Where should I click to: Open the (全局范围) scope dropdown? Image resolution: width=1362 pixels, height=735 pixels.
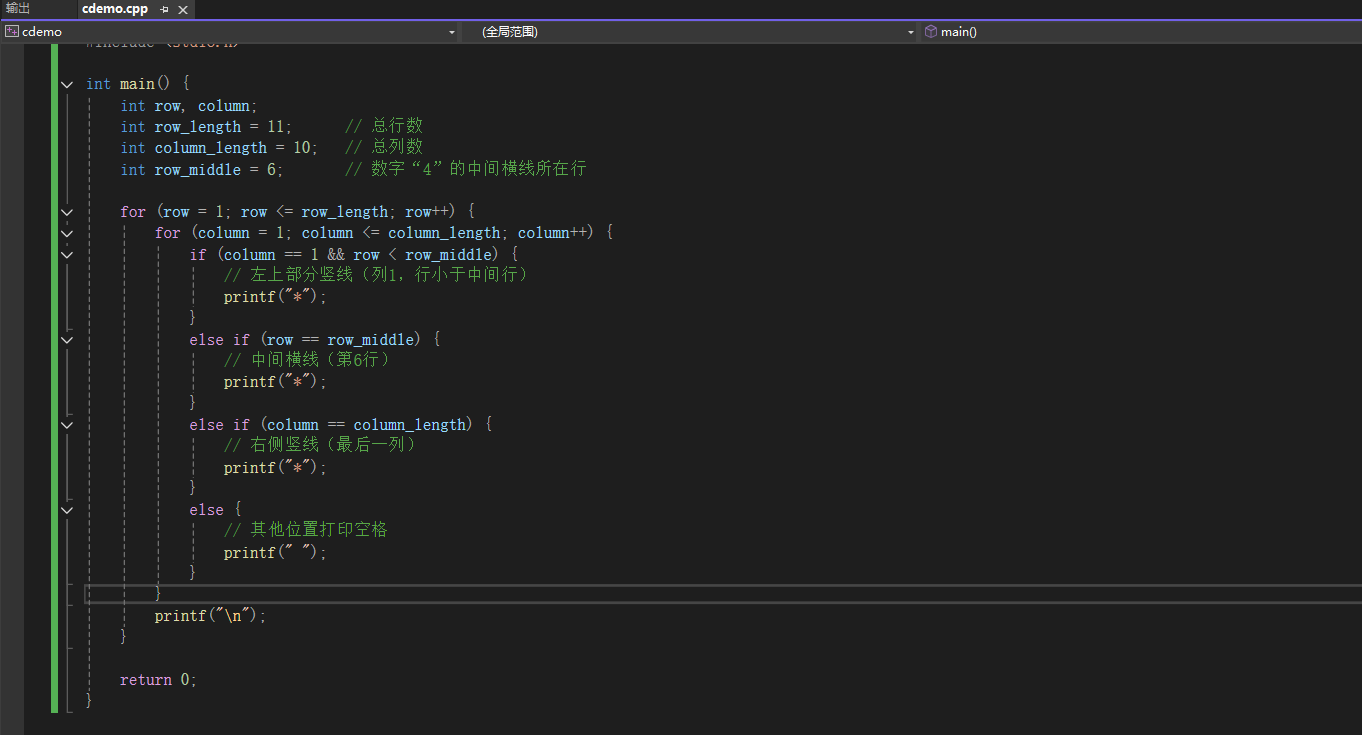coord(909,31)
